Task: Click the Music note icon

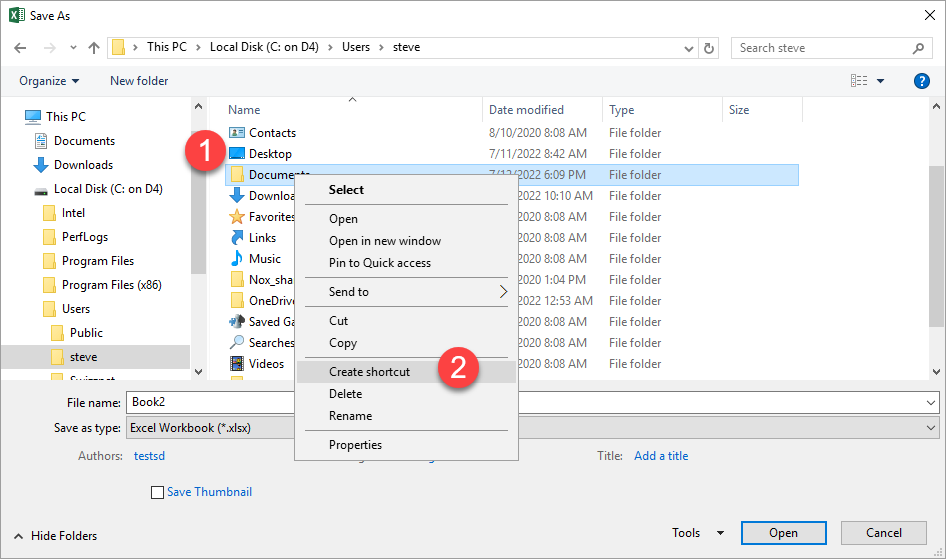Action: [x=237, y=259]
